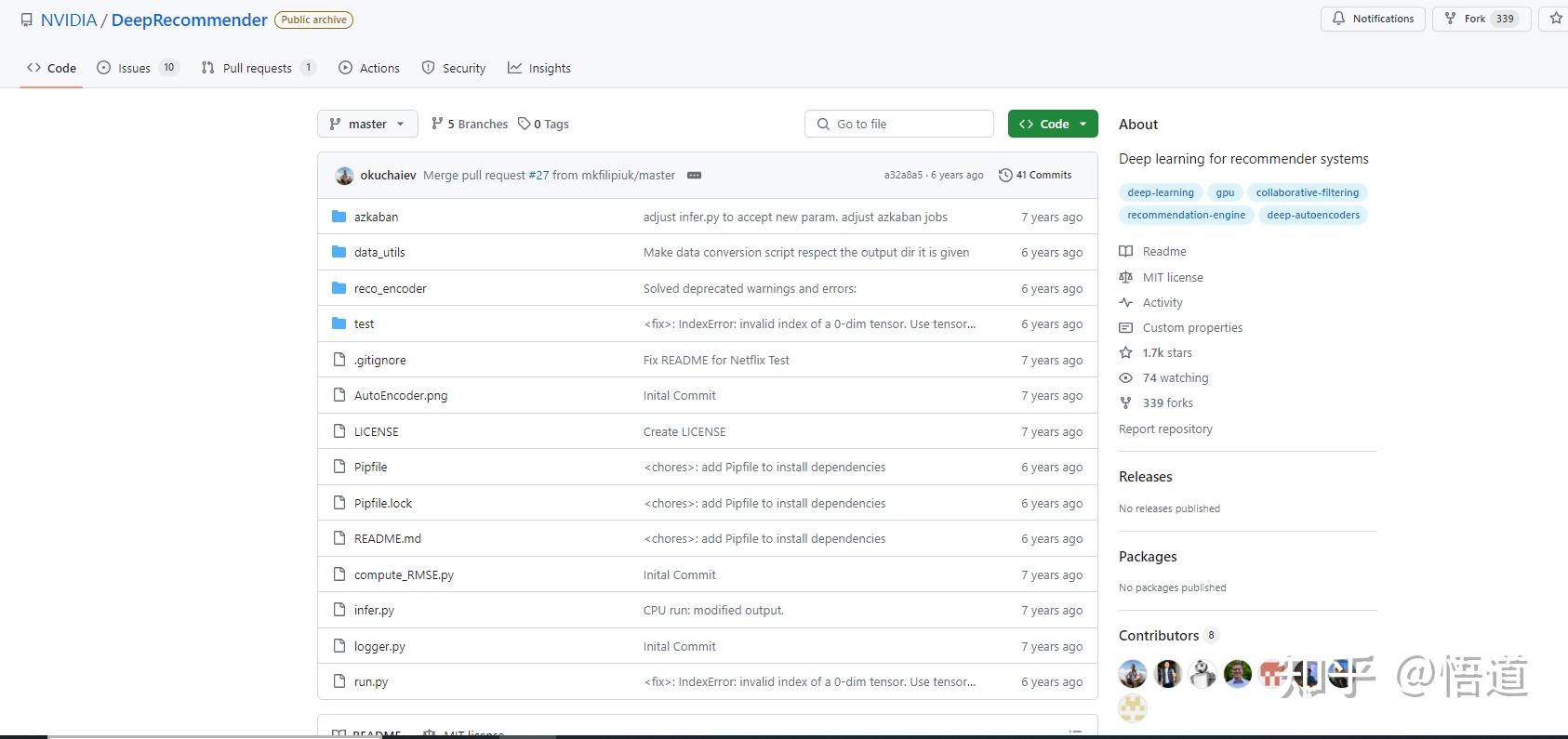Click the Report repository link
This screenshot has width=1568, height=739.
[1165, 429]
